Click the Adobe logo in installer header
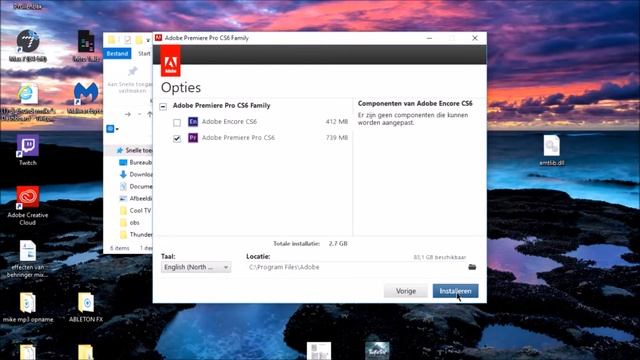Viewport: 640px width, 360px height. coord(170,61)
